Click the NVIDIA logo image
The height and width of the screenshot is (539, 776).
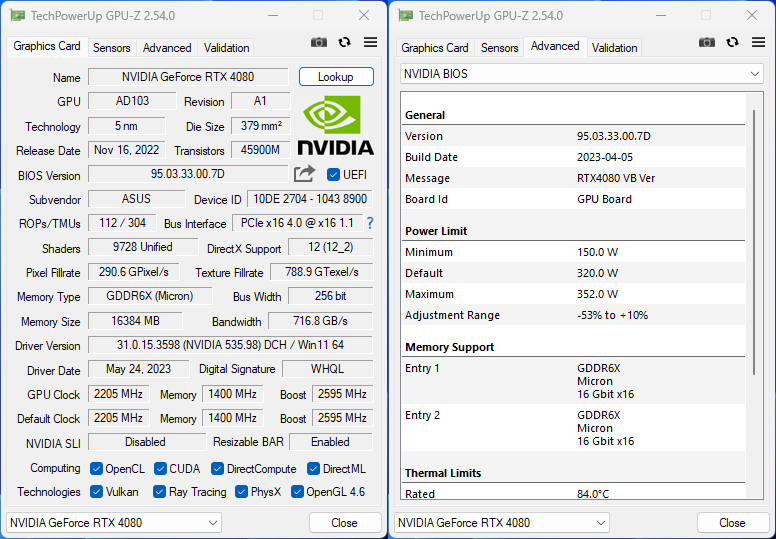tap(336, 126)
